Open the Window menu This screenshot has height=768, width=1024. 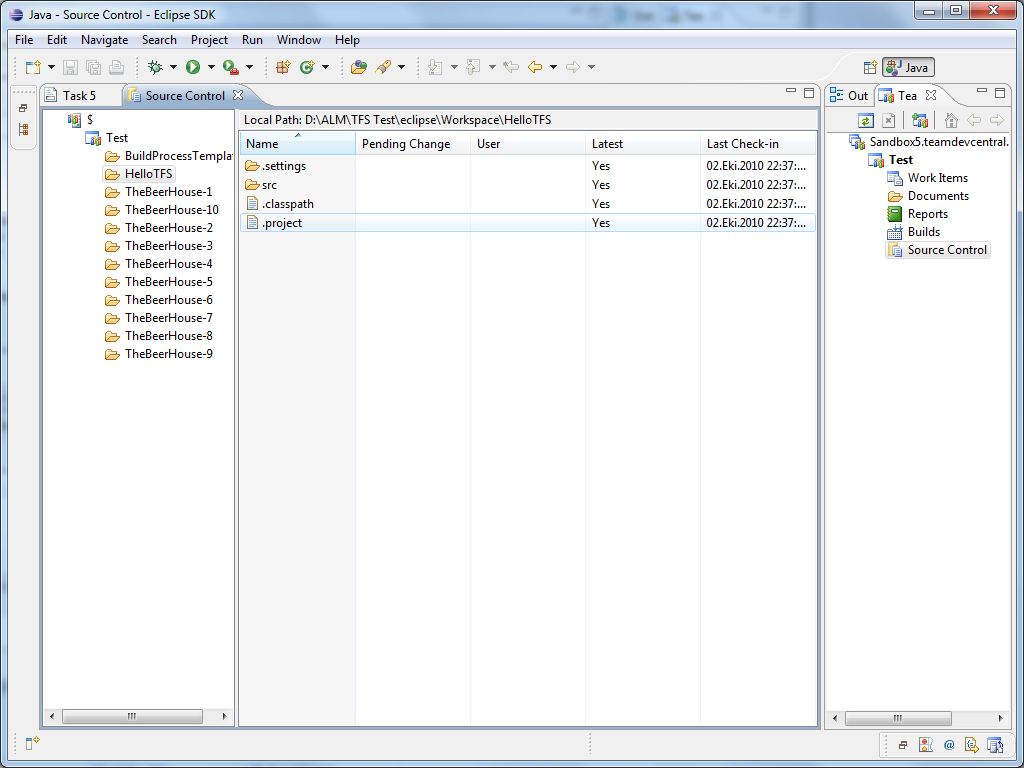point(298,40)
